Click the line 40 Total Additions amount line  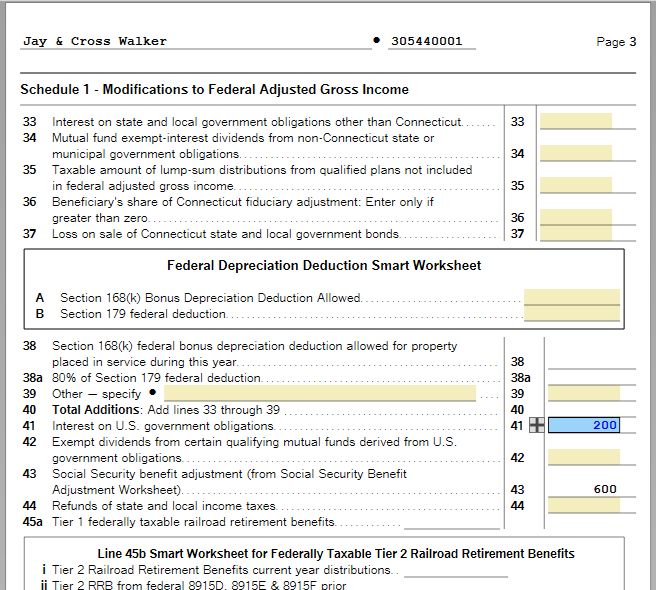(592, 409)
